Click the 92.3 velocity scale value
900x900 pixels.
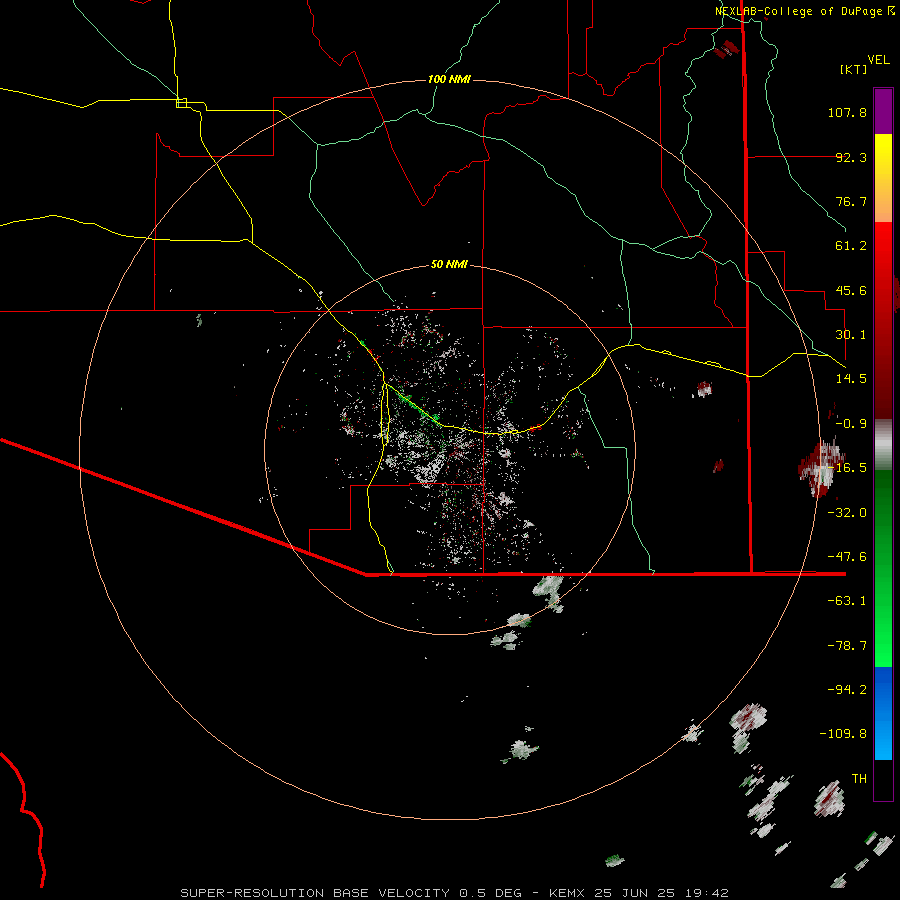(851, 157)
